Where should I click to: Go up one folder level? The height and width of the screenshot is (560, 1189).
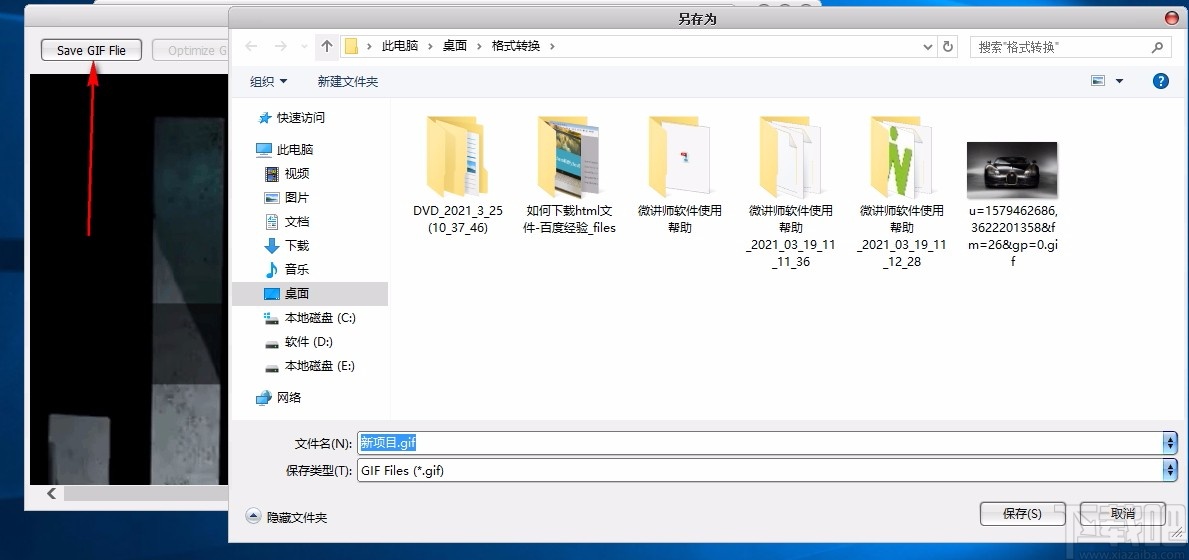click(x=327, y=46)
